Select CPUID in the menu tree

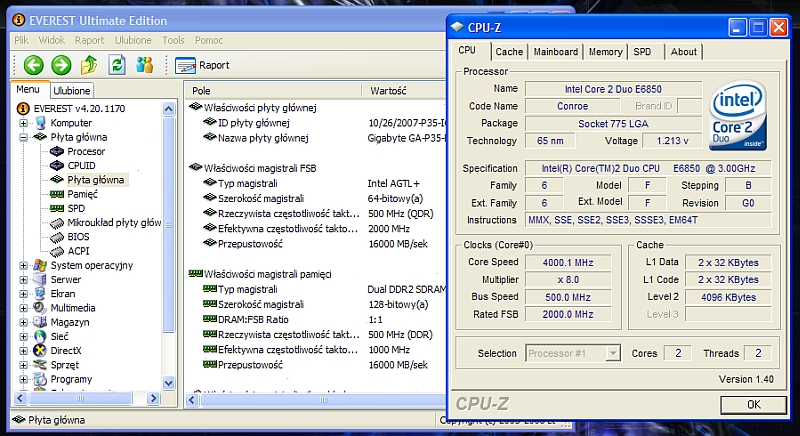coord(81,165)
